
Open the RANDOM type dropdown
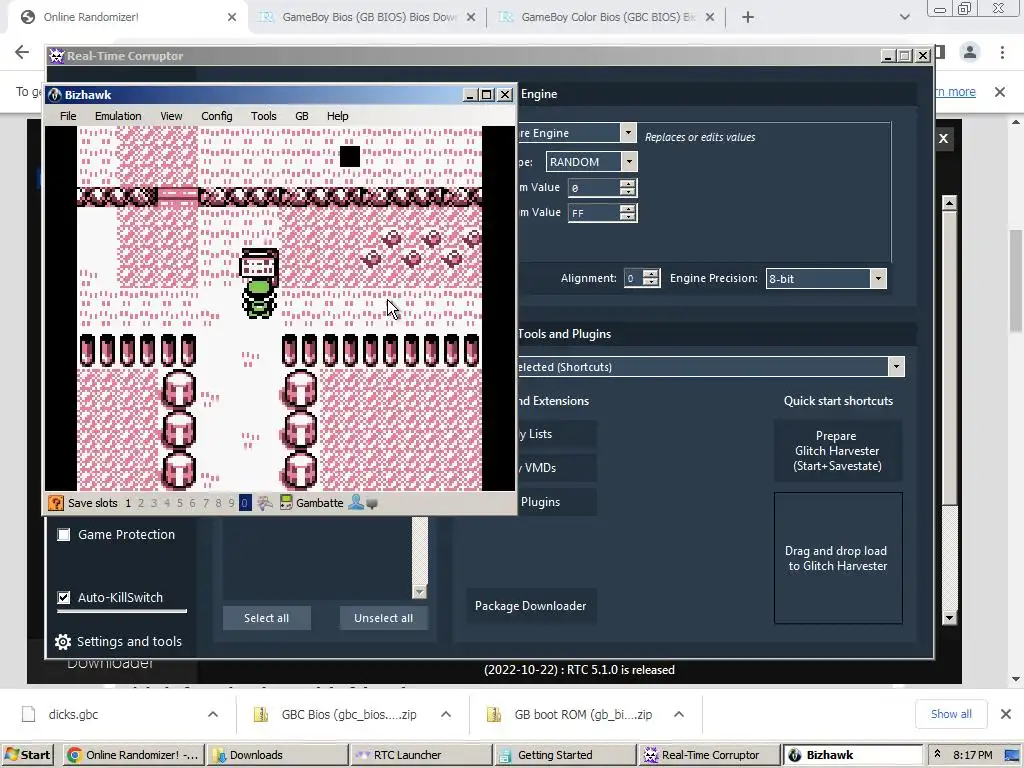pyautogui.click(x=629, y=161)
